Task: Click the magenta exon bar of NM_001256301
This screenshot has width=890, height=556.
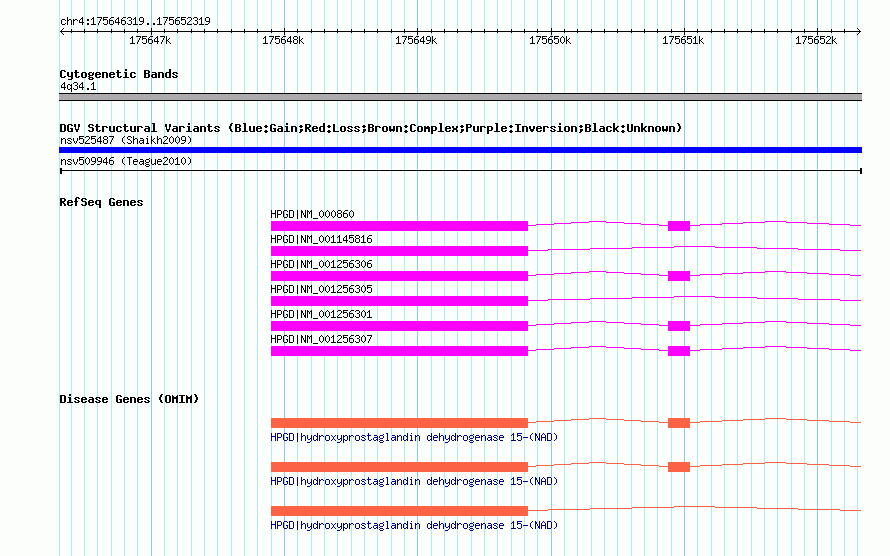Action: [399, 326]
